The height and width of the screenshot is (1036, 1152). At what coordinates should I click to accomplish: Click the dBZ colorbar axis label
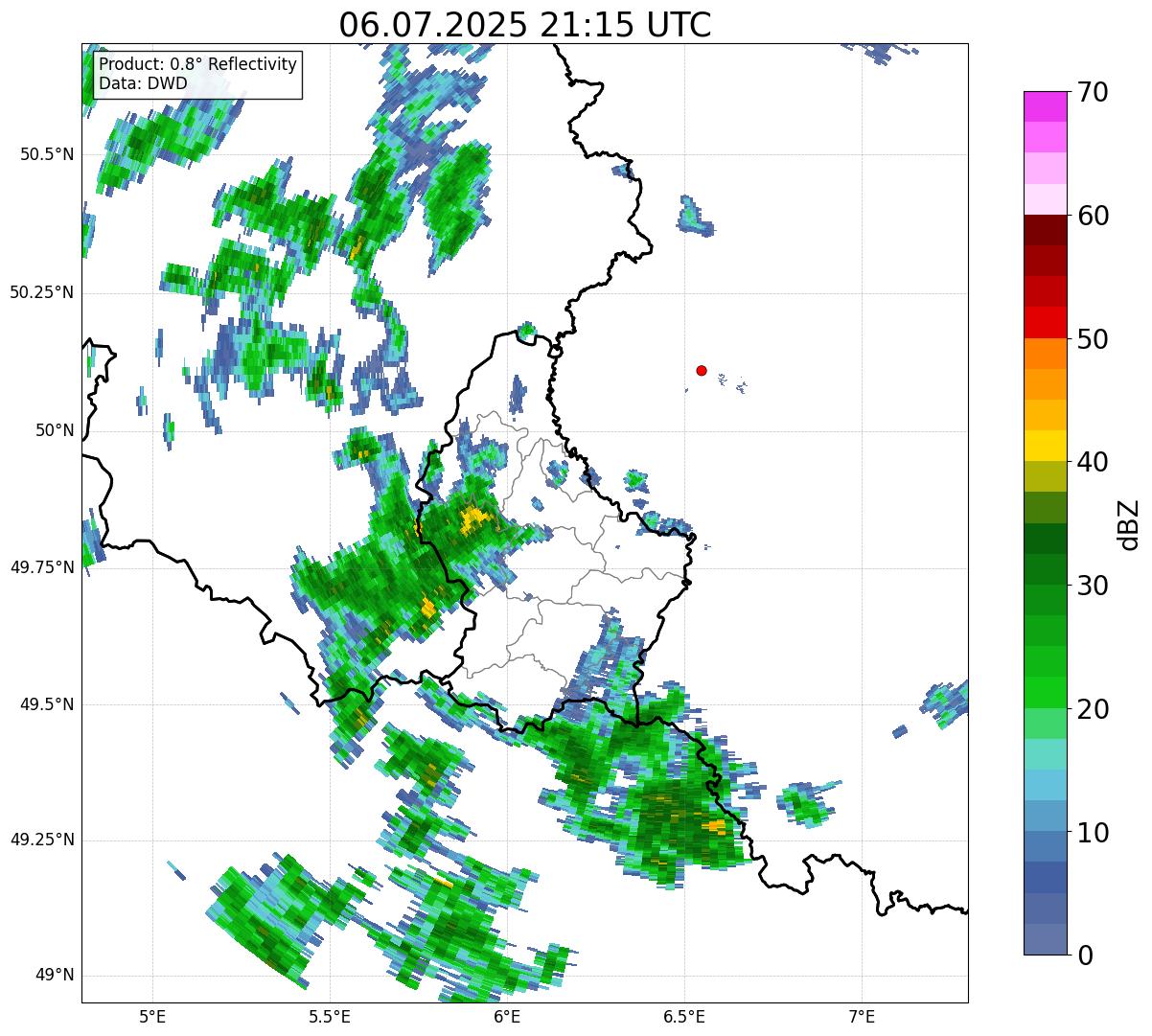[x=1130, y=524]
